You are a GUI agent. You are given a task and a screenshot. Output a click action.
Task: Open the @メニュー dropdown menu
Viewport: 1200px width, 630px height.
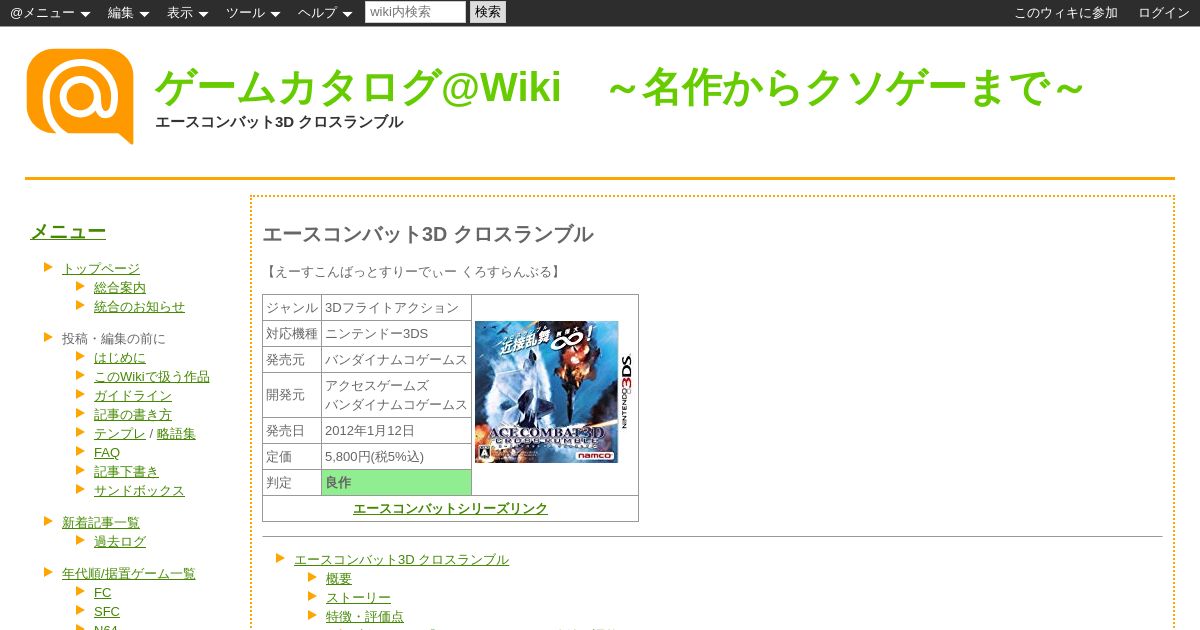pos(50,13)
